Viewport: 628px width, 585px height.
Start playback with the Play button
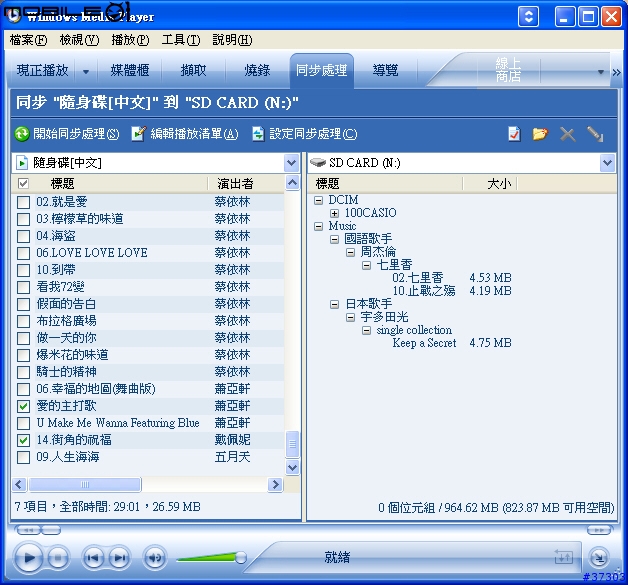pyautogui.click(x=28, y=557)
